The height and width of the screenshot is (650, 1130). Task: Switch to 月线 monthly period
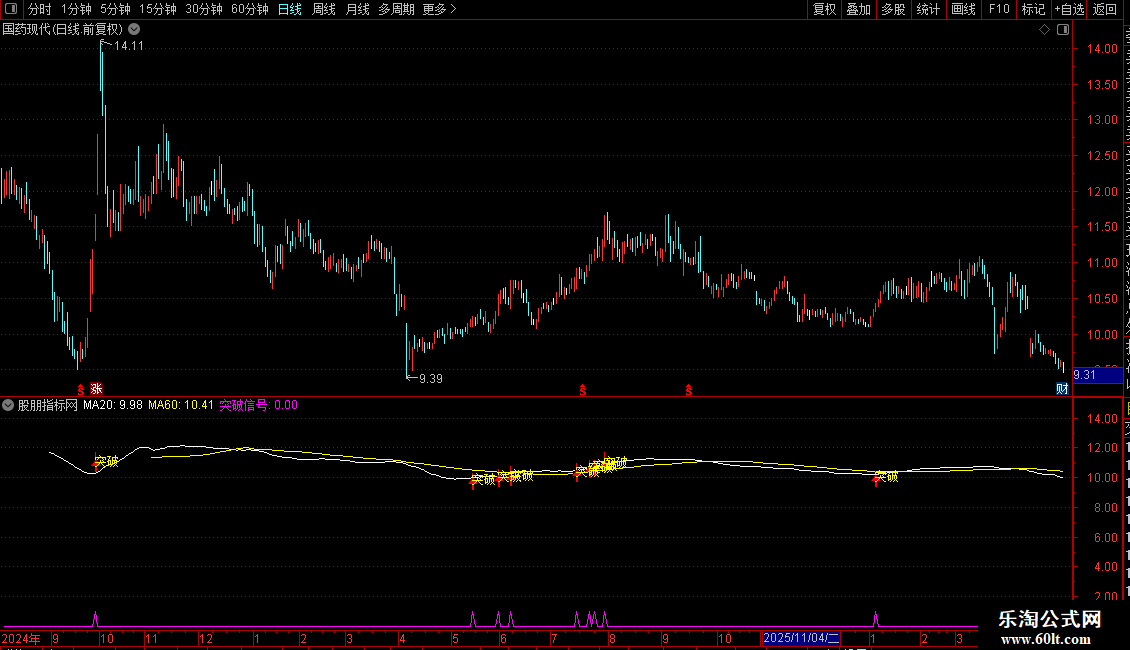pos(357,9)
